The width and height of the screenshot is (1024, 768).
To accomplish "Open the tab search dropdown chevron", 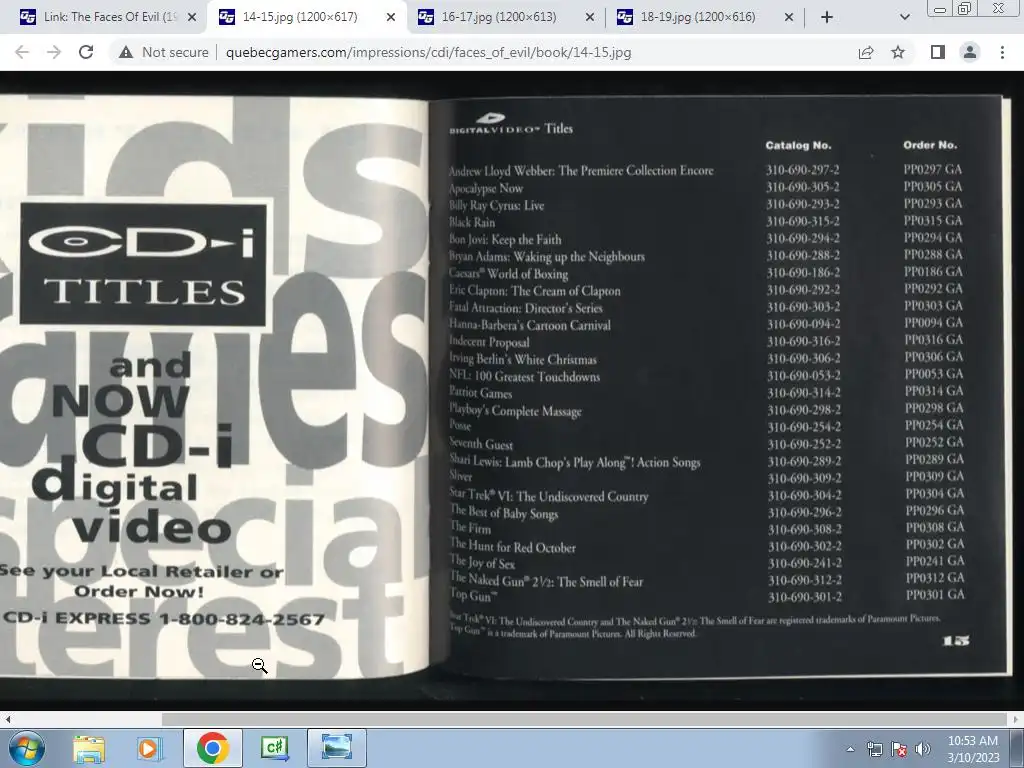I will [904, 18].
